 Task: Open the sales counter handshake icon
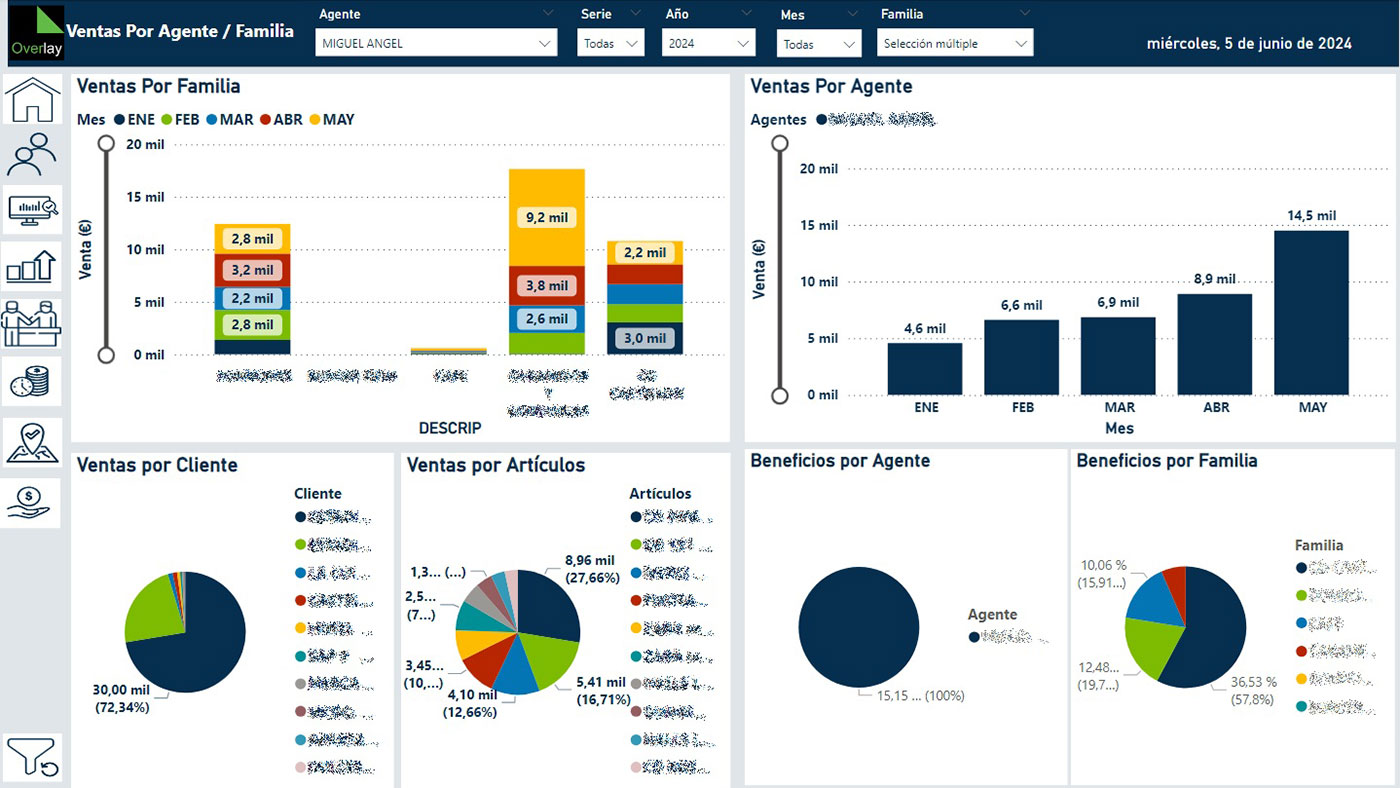tap(32, 323)
